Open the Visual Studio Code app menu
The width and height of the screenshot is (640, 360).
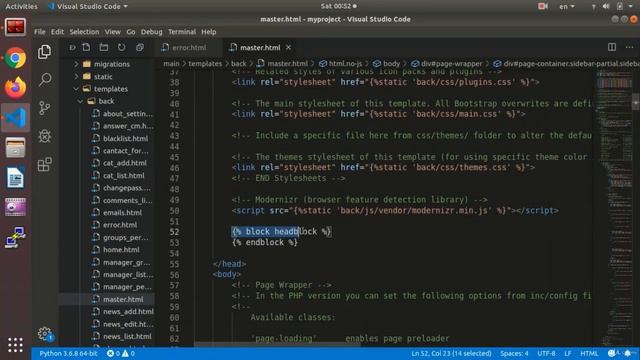pos(87,6)
